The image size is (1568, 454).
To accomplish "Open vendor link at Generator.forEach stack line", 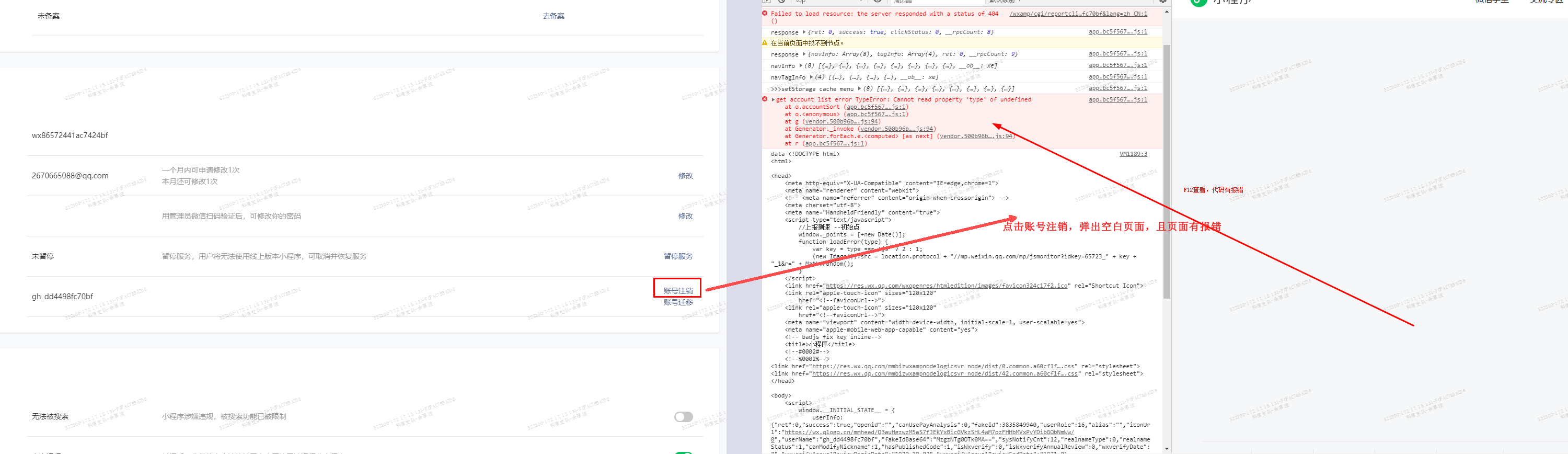I will pyautogui.click(x=976, y=136).
